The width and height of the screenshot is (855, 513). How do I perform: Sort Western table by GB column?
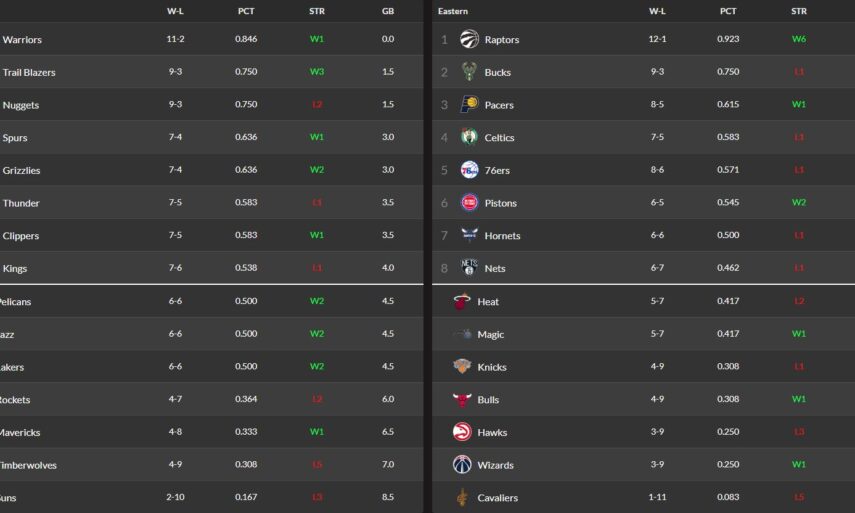pos(388,11)
